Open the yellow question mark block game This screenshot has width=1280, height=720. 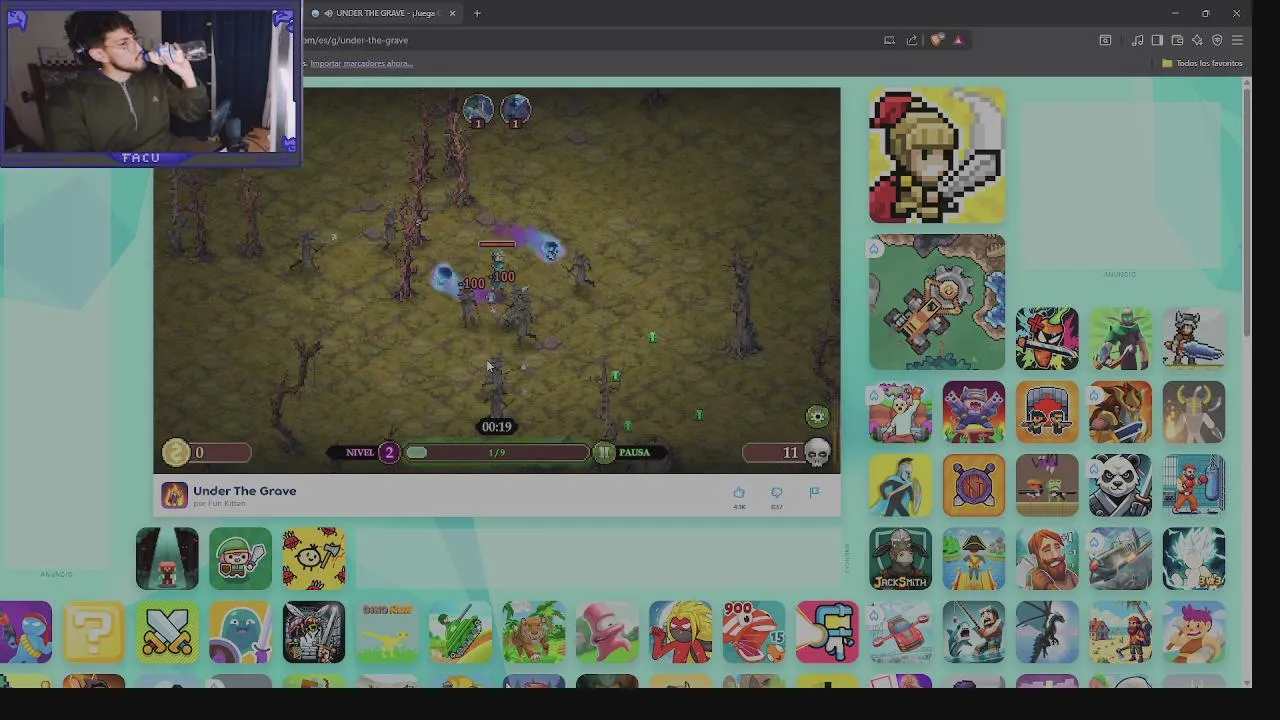[x=94, y=632]
